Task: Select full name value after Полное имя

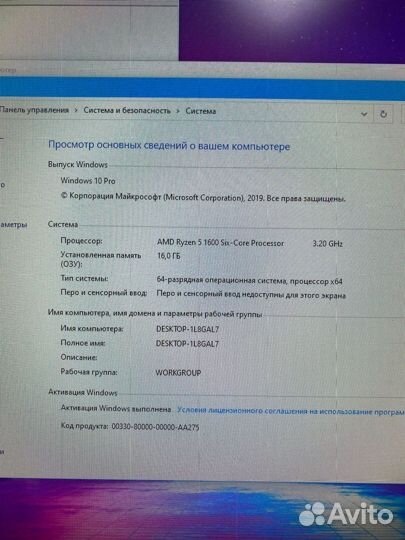Action: tap(187, 344)
